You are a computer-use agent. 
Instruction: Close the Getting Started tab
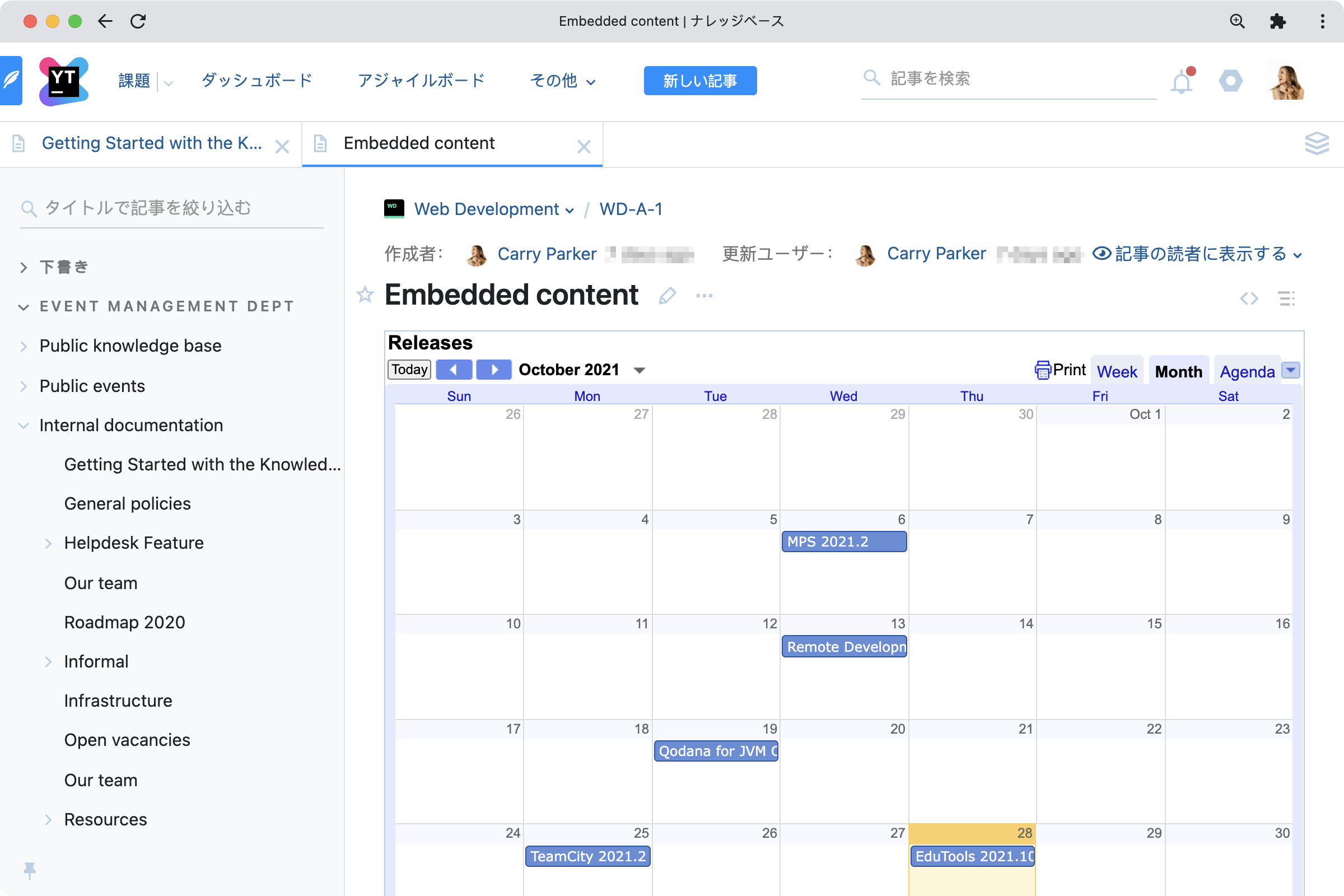pyautogui.click(x=282, y=147)
